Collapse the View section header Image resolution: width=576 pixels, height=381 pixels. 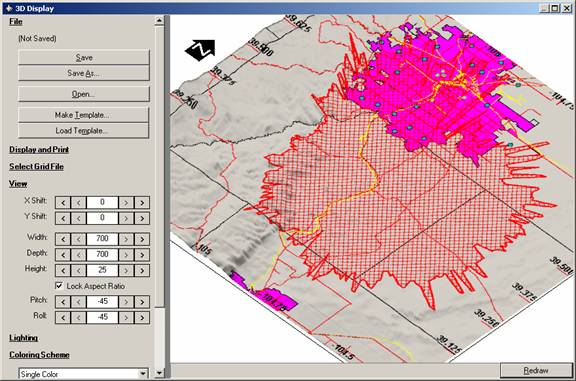[x=18, y=183]
